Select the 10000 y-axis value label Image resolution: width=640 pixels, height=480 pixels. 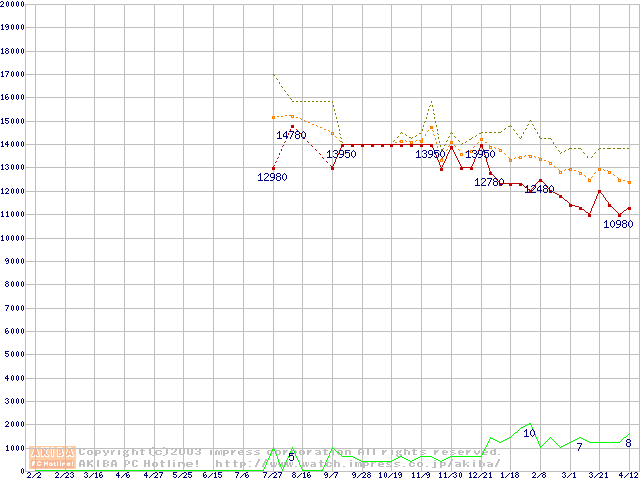13,238
